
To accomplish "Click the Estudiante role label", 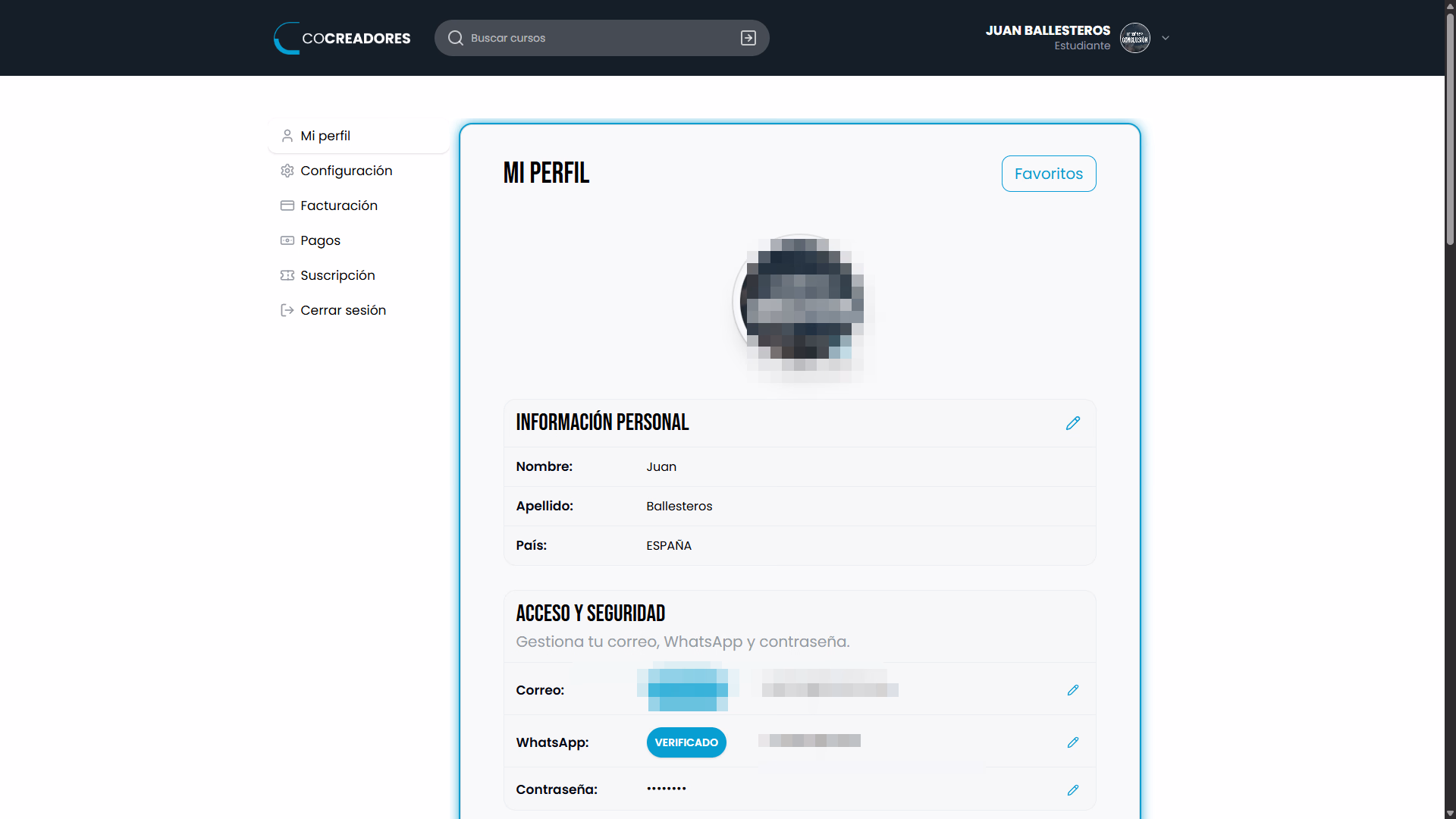I will 1082,45.
